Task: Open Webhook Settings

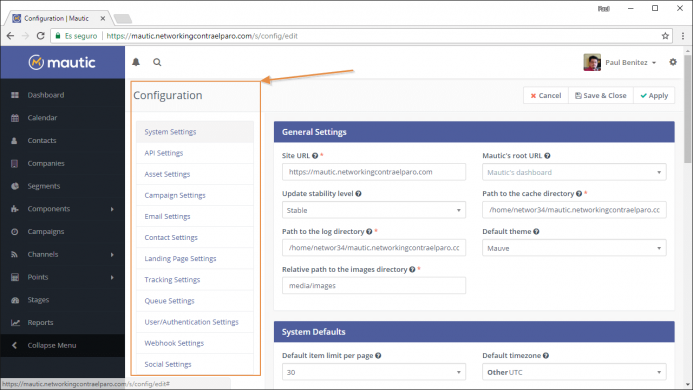Action: point(195,343)
